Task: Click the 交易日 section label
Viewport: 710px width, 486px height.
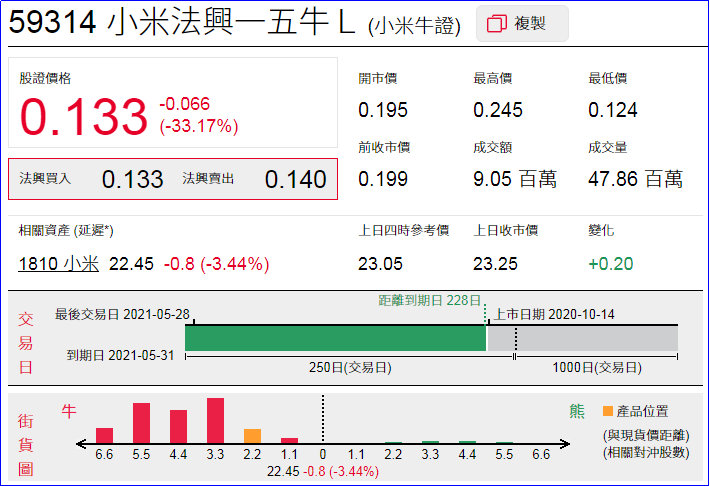Action: 26,343
